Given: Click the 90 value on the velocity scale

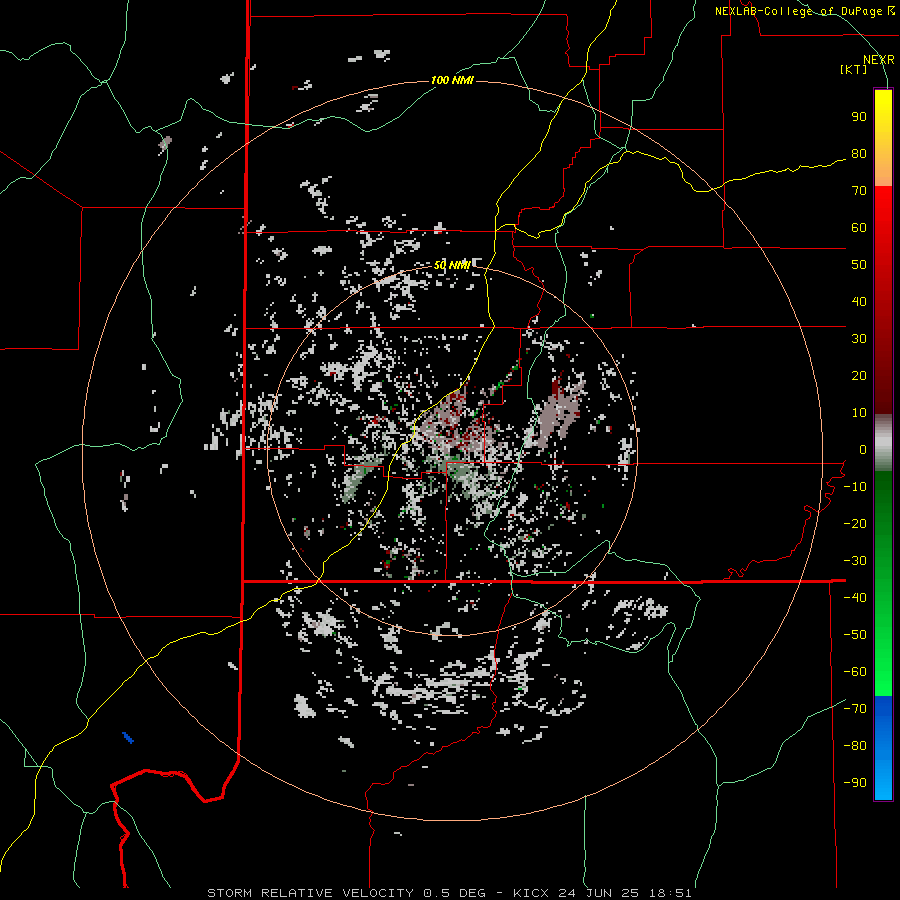Looking at the screenshot, I should coord(859,117).
